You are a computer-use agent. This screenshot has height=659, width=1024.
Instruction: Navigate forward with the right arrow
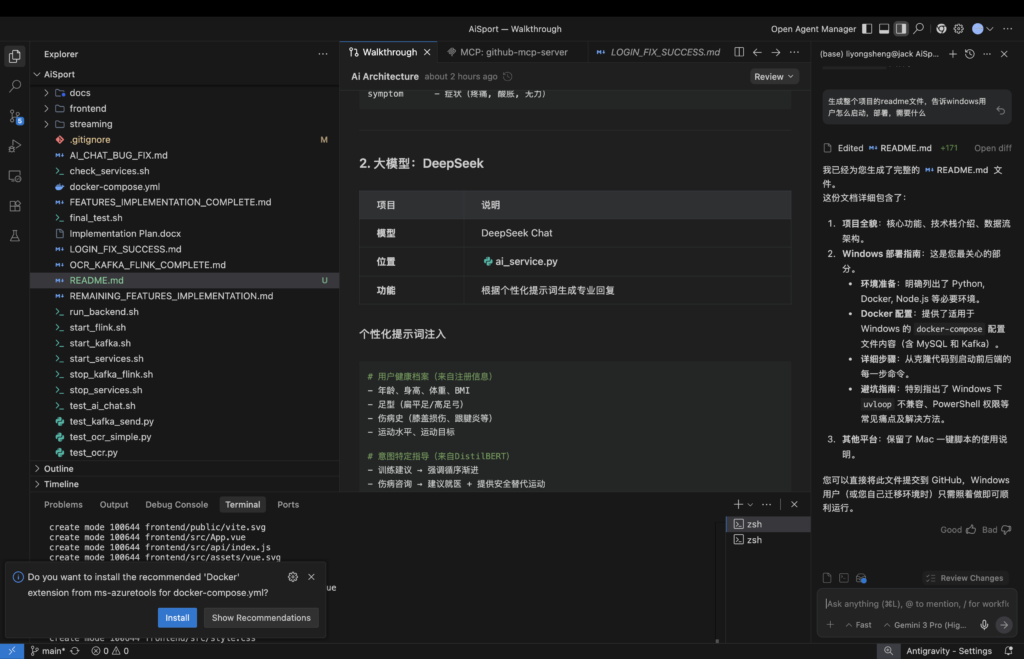[x=776, y=52]
